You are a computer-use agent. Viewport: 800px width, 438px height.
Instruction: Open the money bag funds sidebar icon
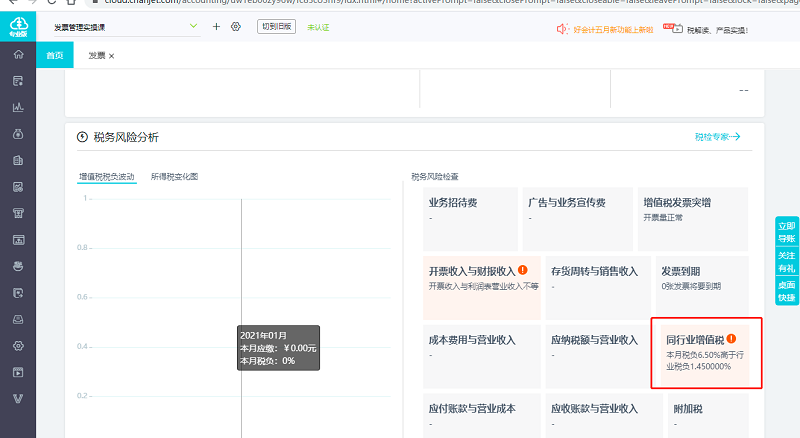pos(18,134)
